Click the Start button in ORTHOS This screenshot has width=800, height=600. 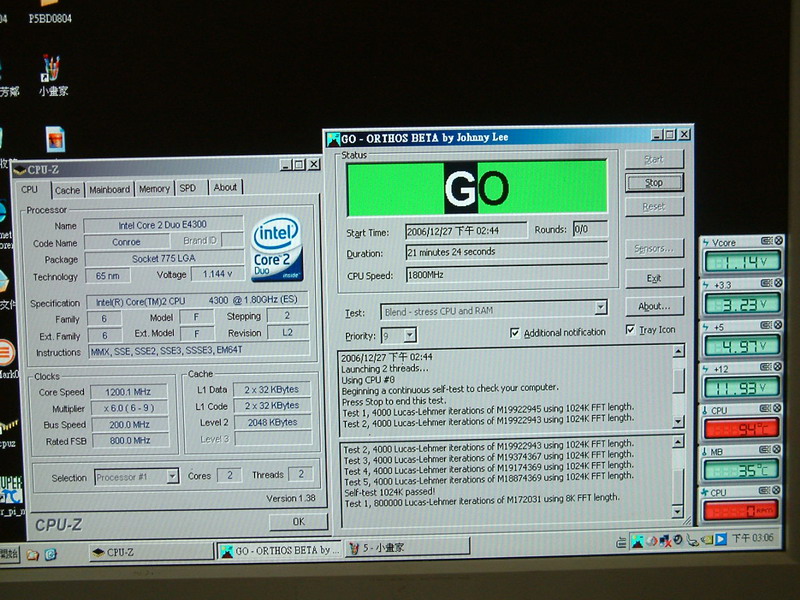654,160
